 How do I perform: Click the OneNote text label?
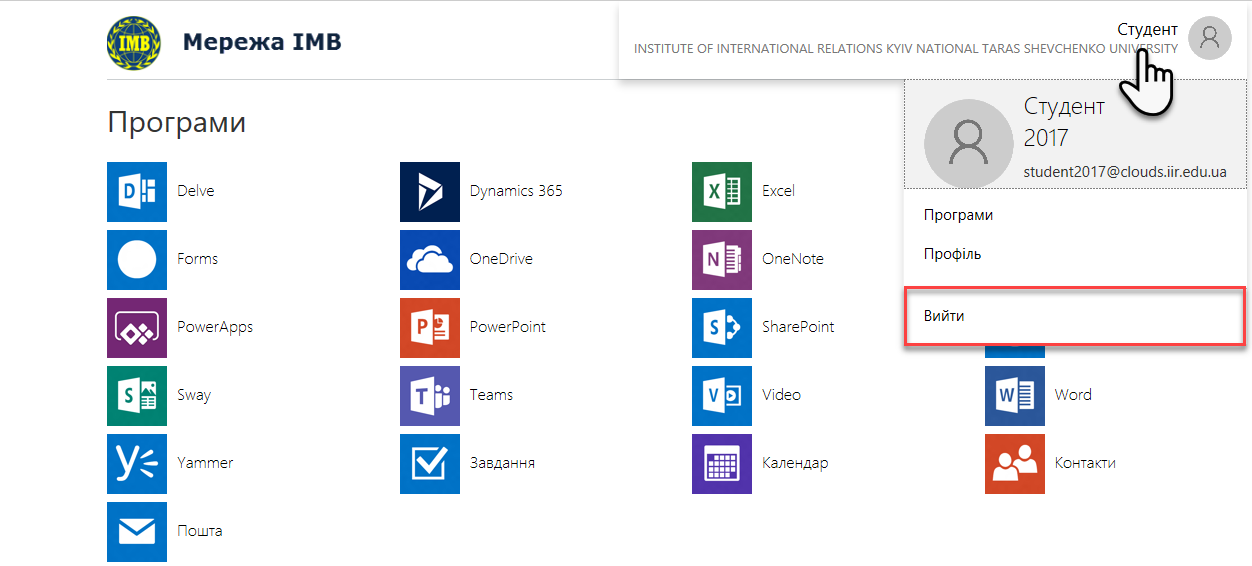click(x=793, y=259)
